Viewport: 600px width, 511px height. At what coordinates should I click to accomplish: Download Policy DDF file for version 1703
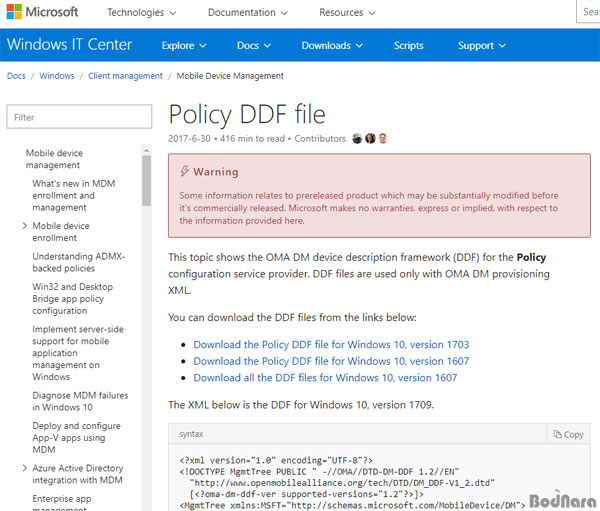click(x=331, y=344)
